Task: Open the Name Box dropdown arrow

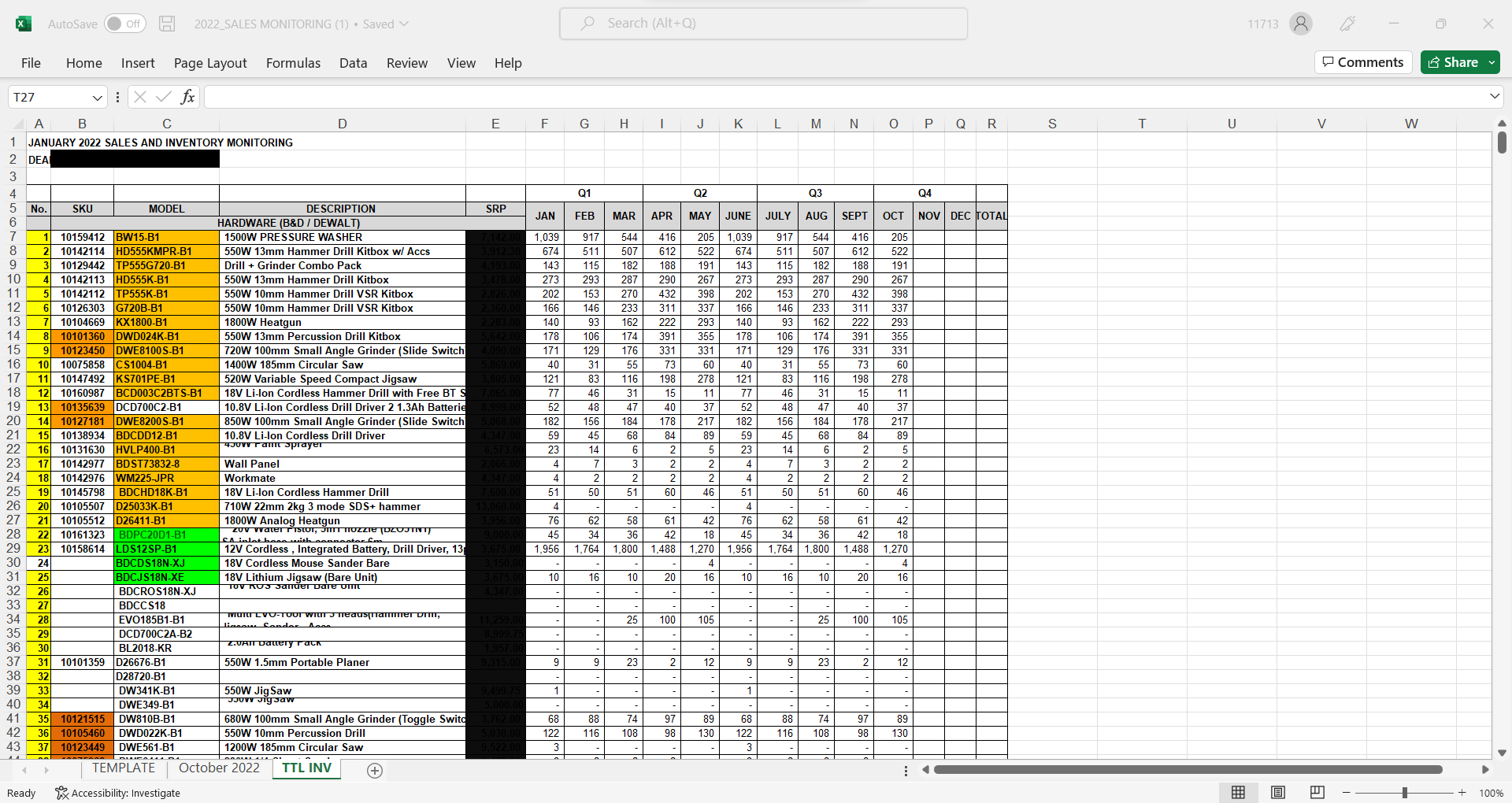Action: [x=98, y=98]
